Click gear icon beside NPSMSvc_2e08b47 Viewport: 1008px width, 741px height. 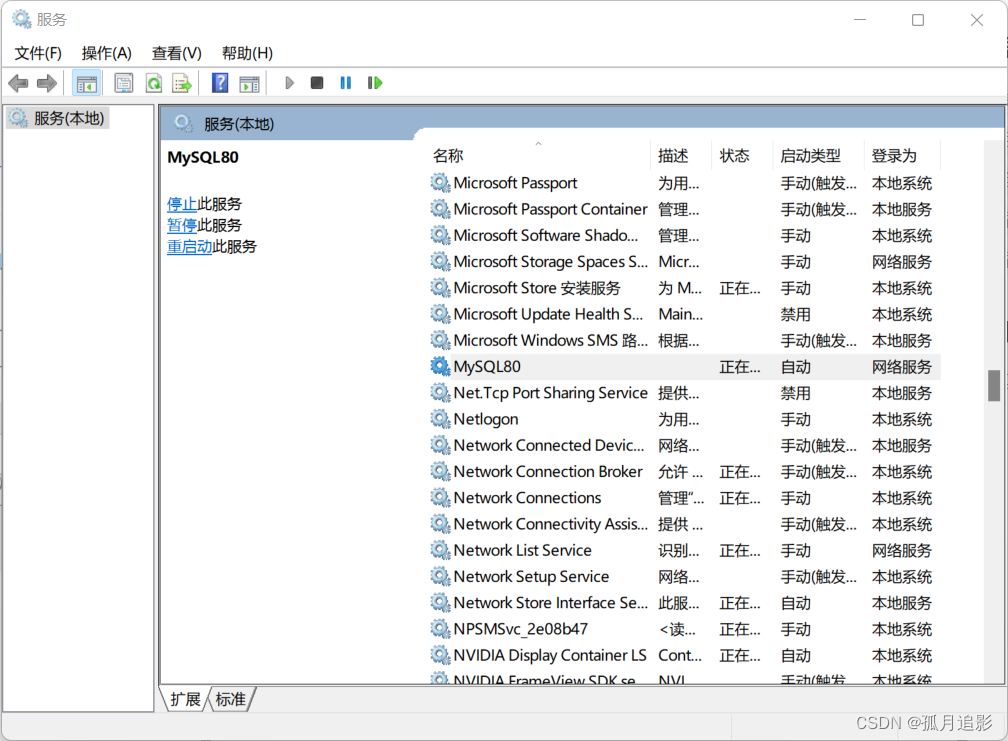coord(440,629)
